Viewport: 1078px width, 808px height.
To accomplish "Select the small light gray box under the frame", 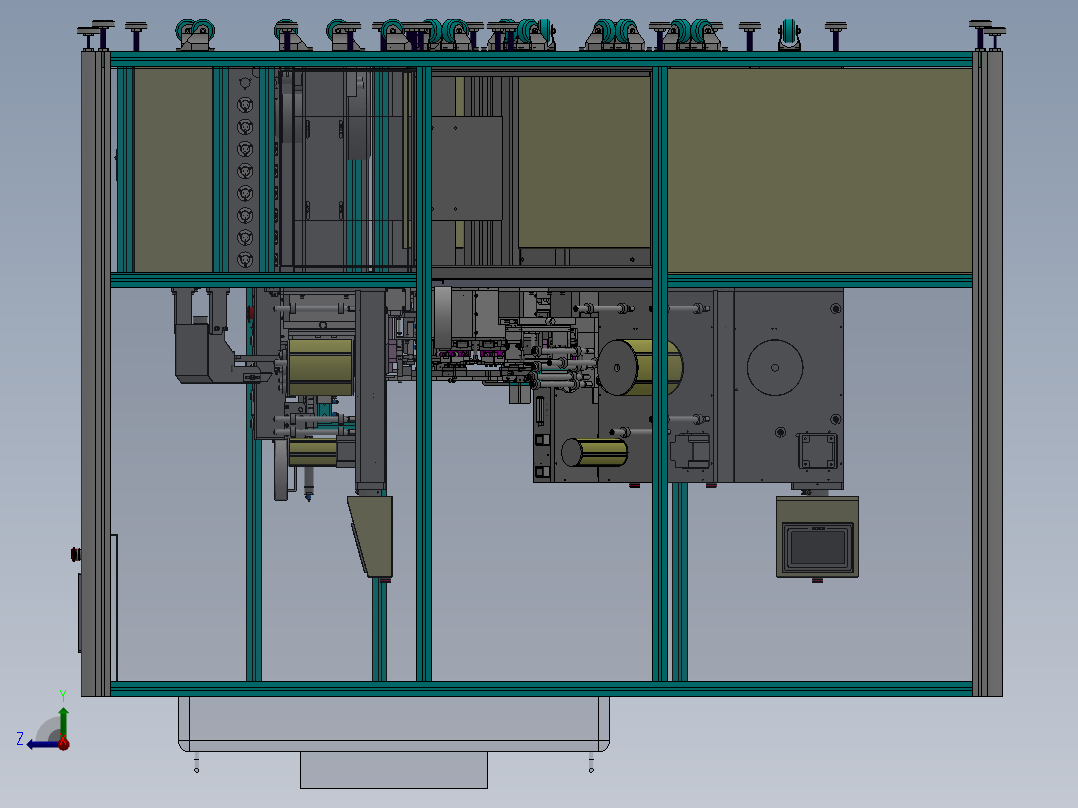I will (394, 769).
